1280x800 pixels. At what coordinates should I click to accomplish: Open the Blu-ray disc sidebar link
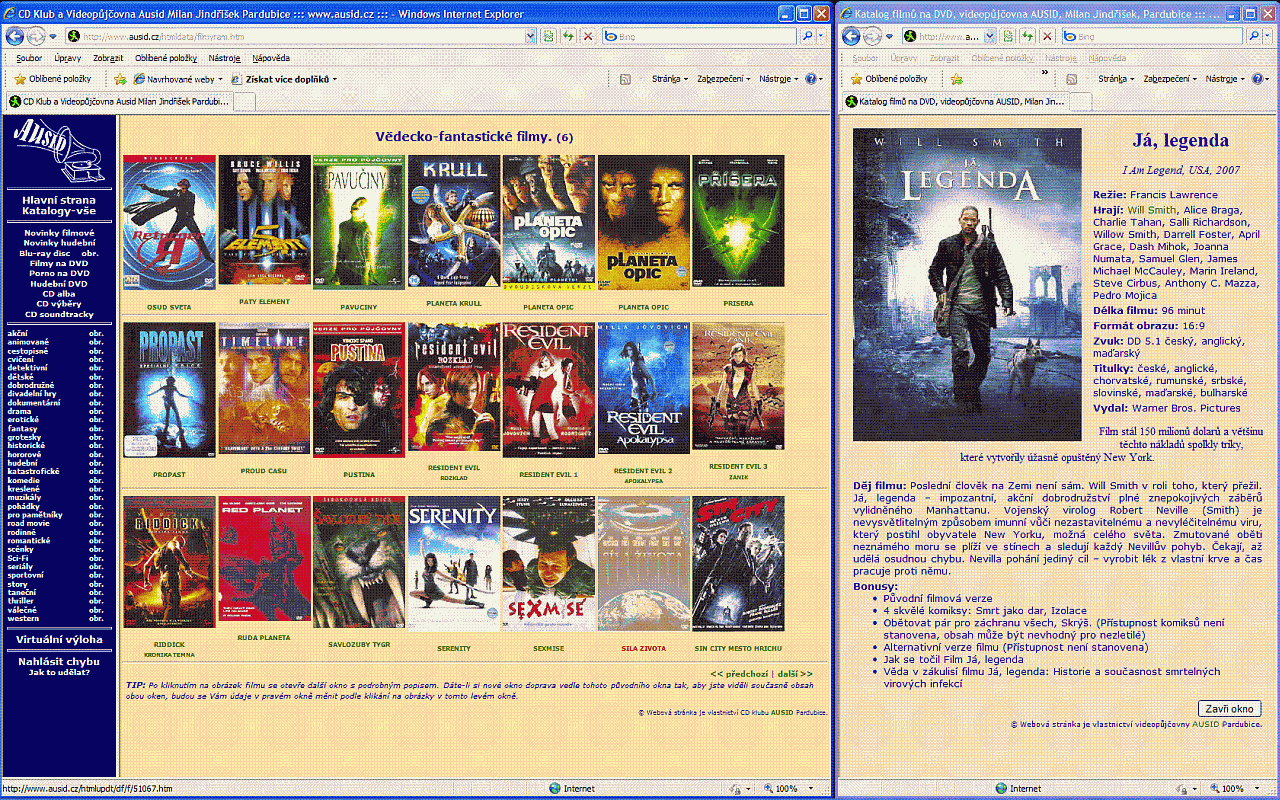[44, 253]
